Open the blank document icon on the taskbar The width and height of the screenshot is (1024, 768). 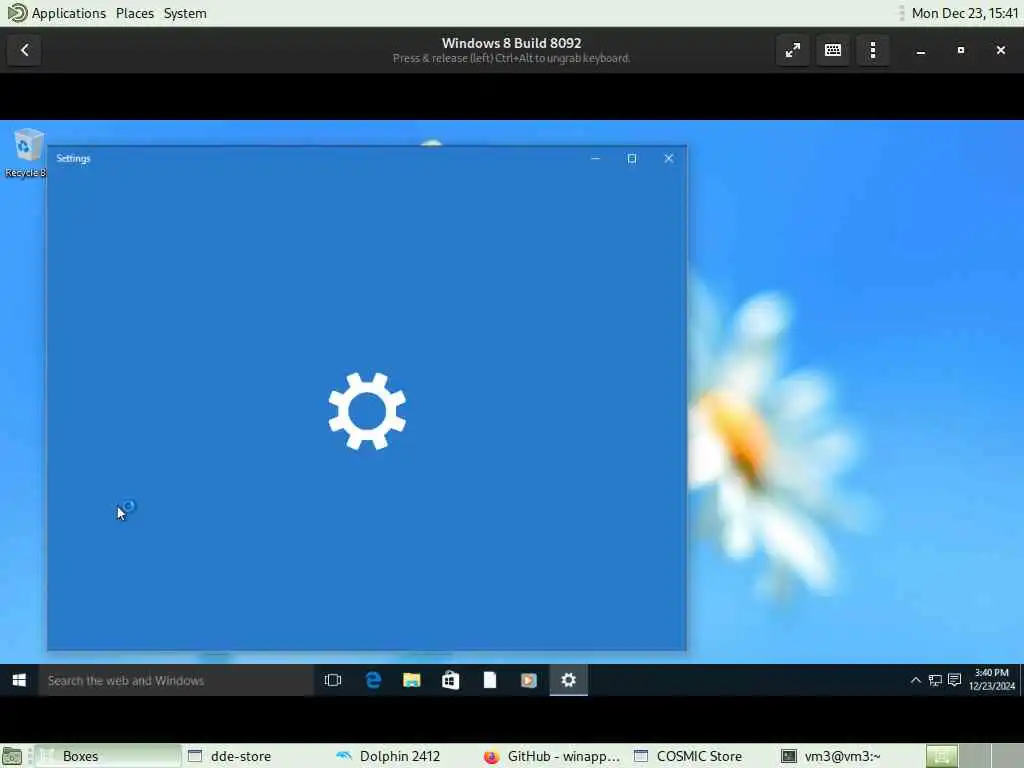(x=490, y=680)
